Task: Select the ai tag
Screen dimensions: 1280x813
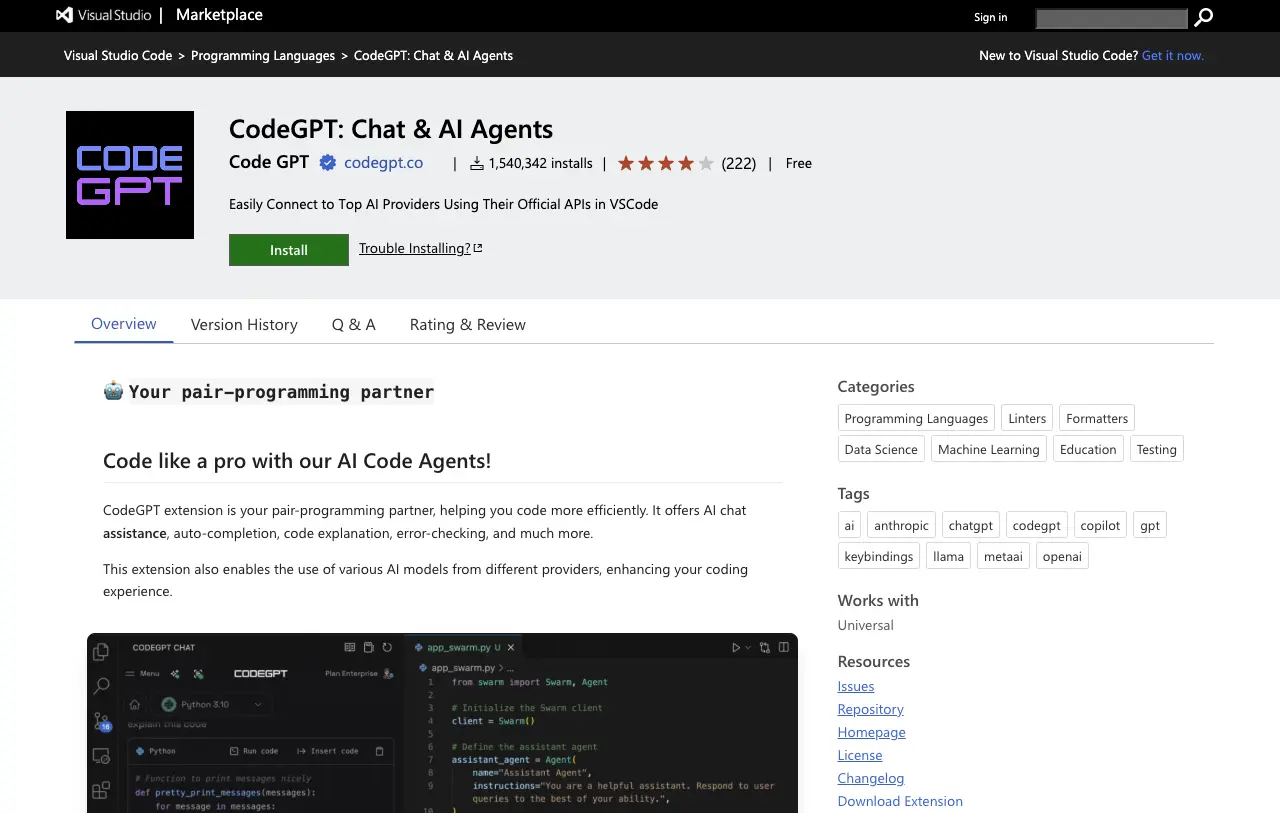Action: click(x=848, y=524)
